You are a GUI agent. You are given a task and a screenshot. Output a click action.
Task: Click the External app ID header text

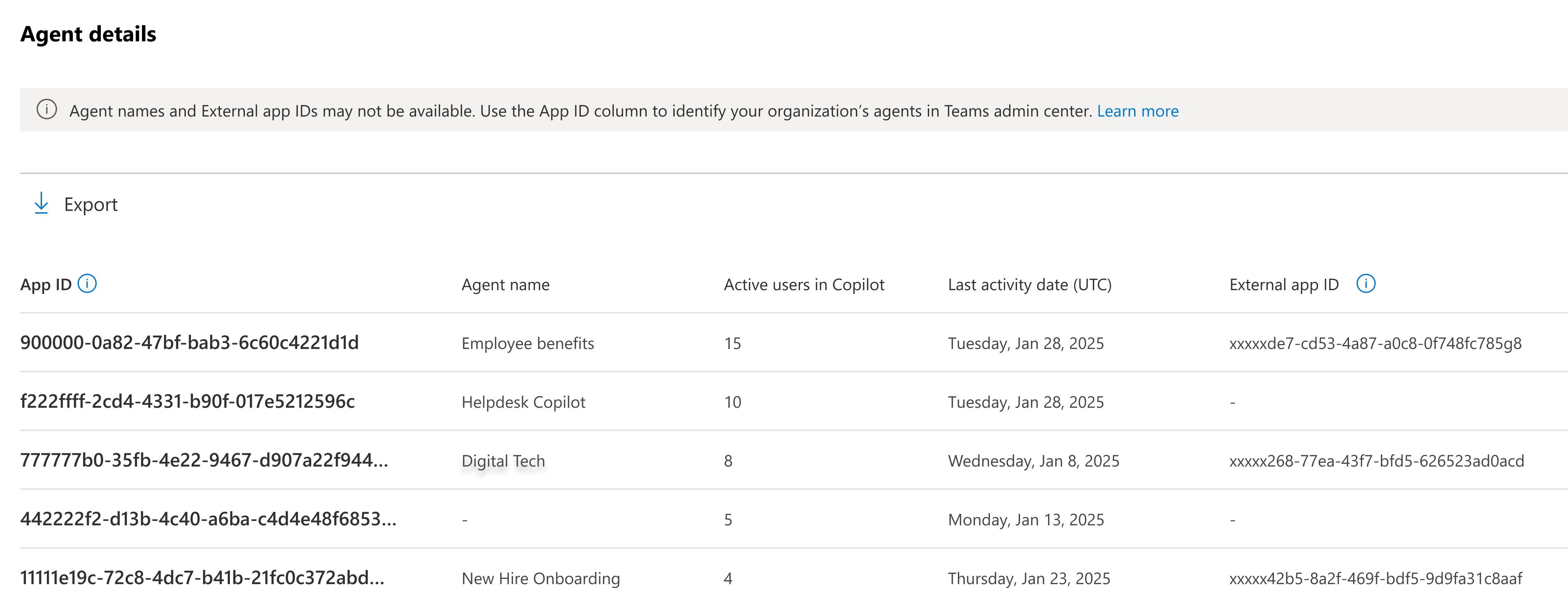(x=1284, y=284)
